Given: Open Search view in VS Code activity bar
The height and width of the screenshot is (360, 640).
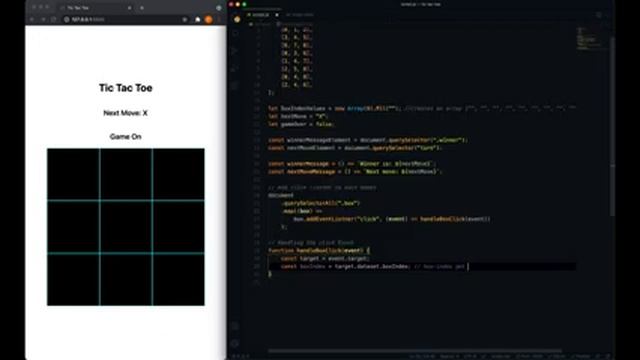Looking at the screenshot, I should pos(235,34).
